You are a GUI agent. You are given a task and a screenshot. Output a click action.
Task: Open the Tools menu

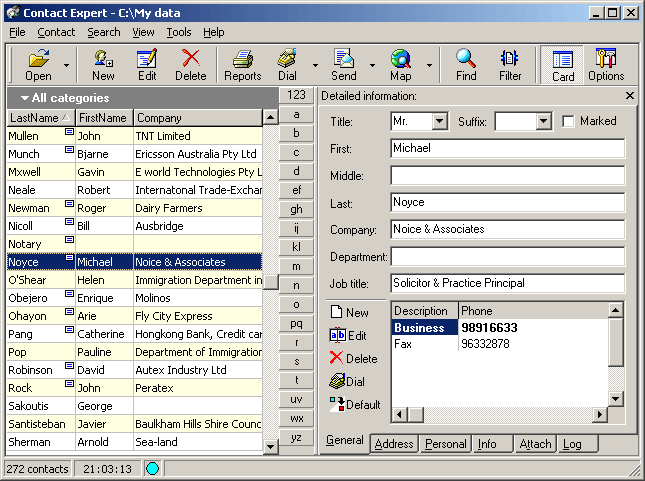click(x=179, y=32)
